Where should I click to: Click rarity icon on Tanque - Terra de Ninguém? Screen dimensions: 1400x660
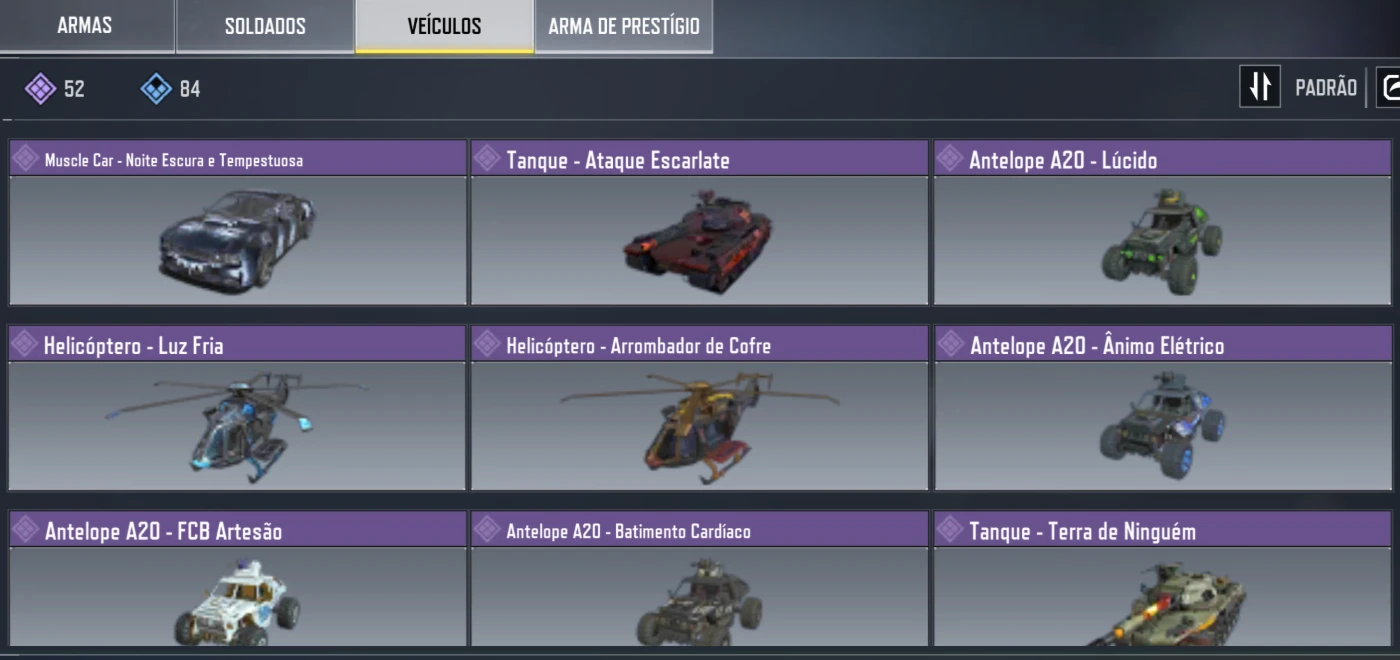click(950, 530)
